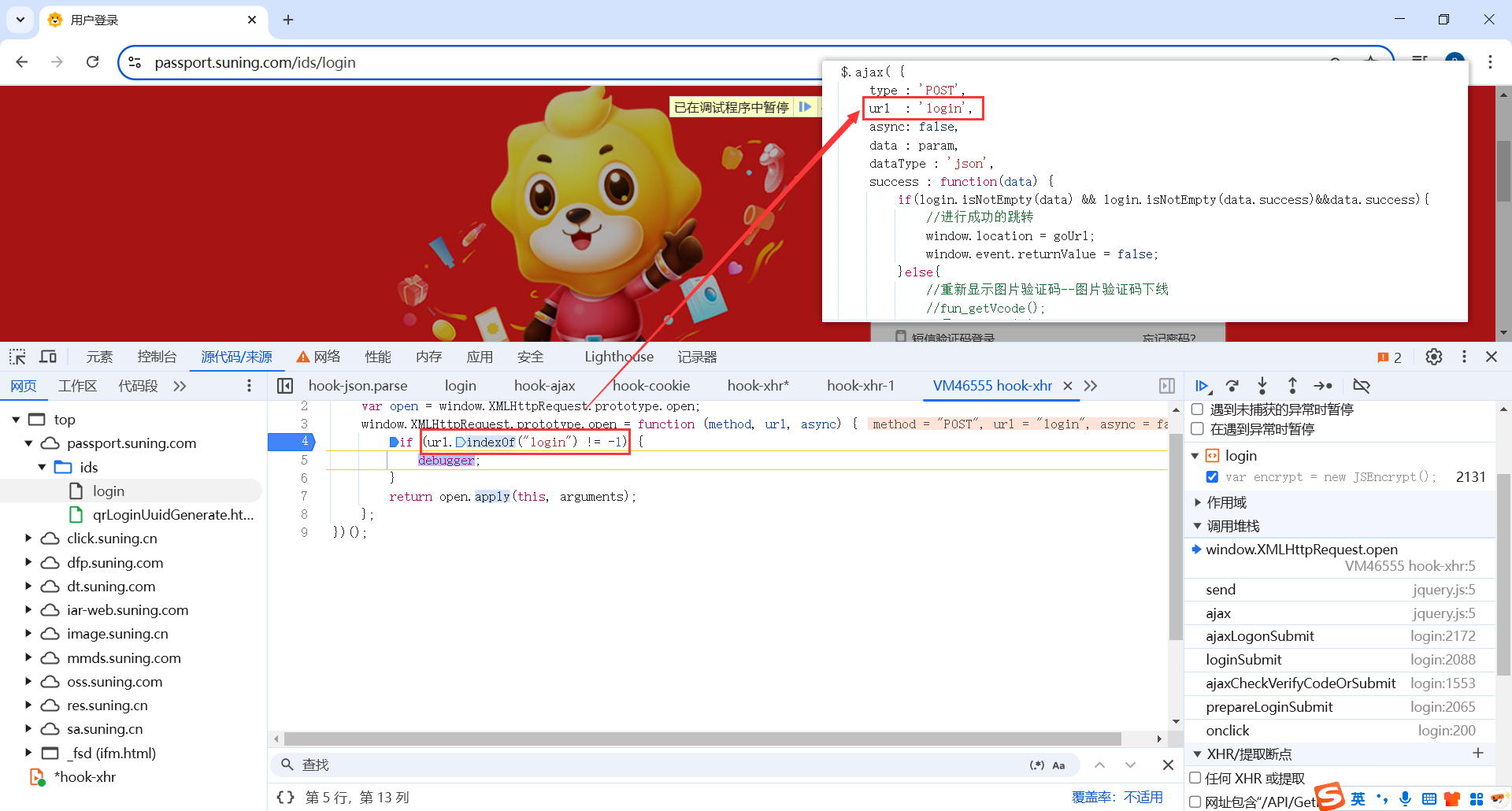Viewport: 1512px width, 811px height.
Task: Switch to the Console (控制台) panel
Action: point(157,357)
